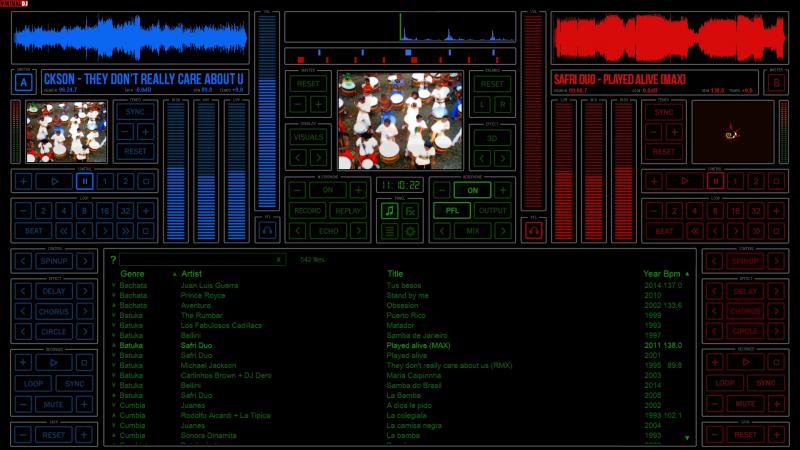Sort library by Artist column
The height and width of the screenshot is (450, 800).
[191, 274]
